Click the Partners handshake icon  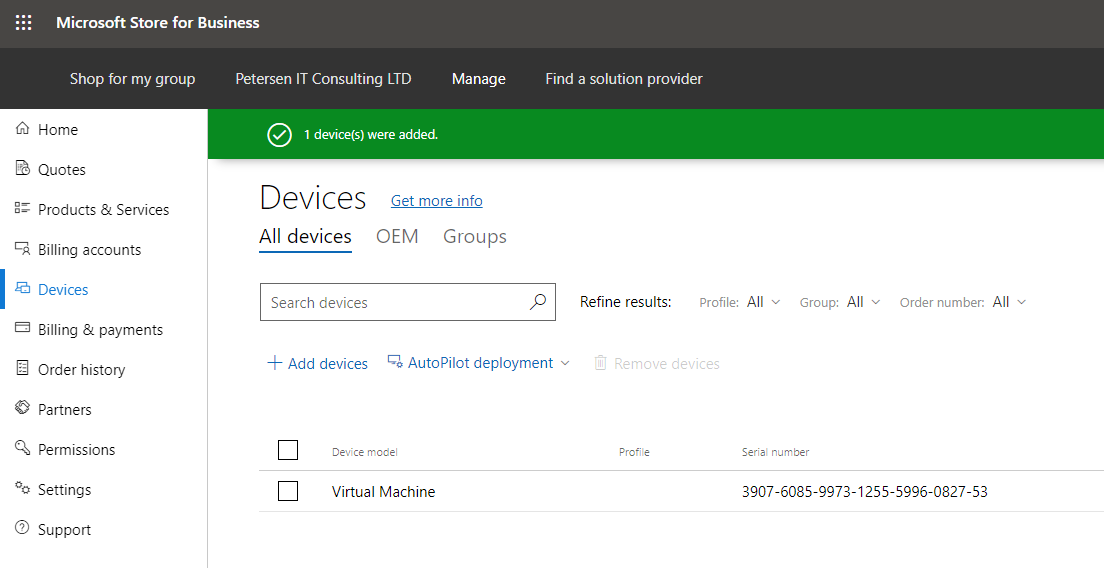point(23,408)
